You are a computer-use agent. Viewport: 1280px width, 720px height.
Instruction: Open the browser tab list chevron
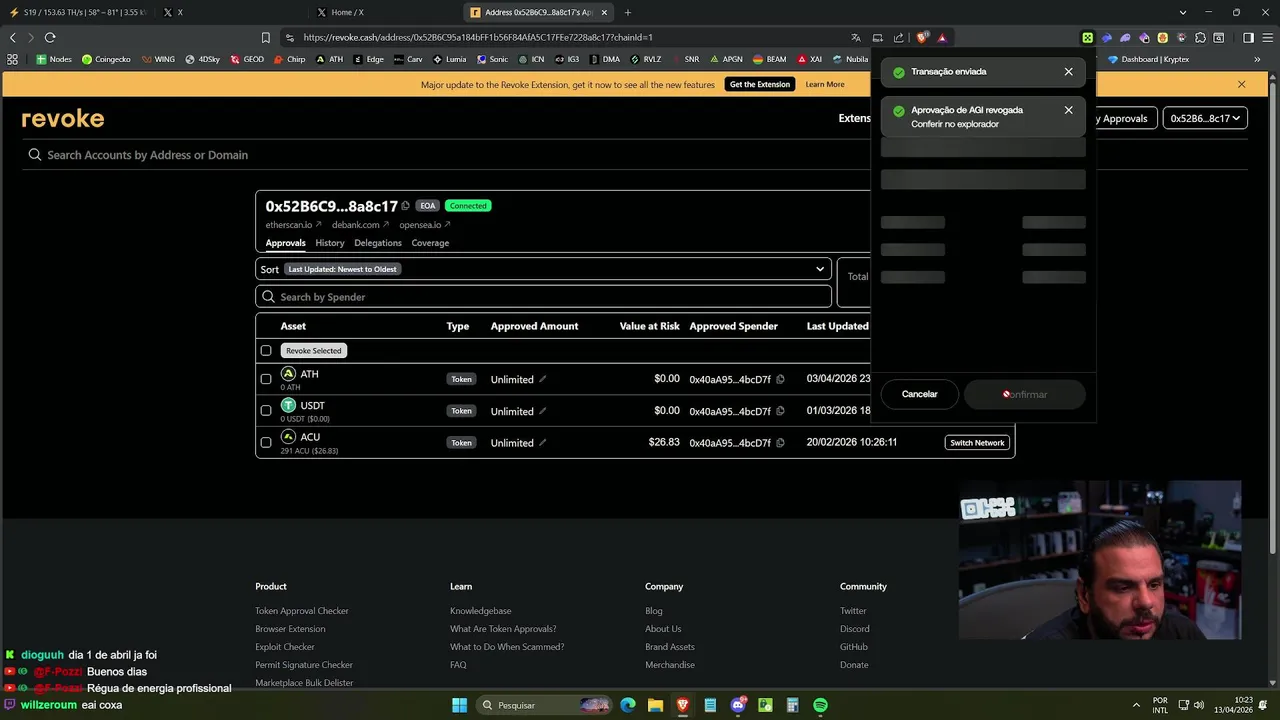(x=1183, y=12)
